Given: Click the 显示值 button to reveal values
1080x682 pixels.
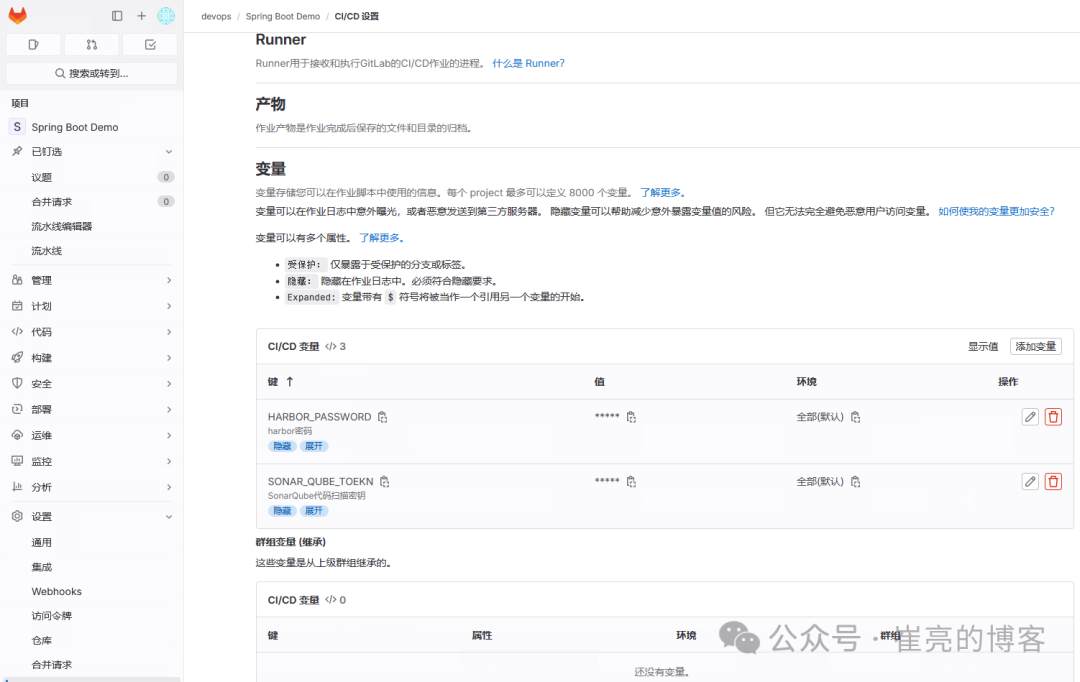Looking at the screenshot, I should [x=982, y=345].
